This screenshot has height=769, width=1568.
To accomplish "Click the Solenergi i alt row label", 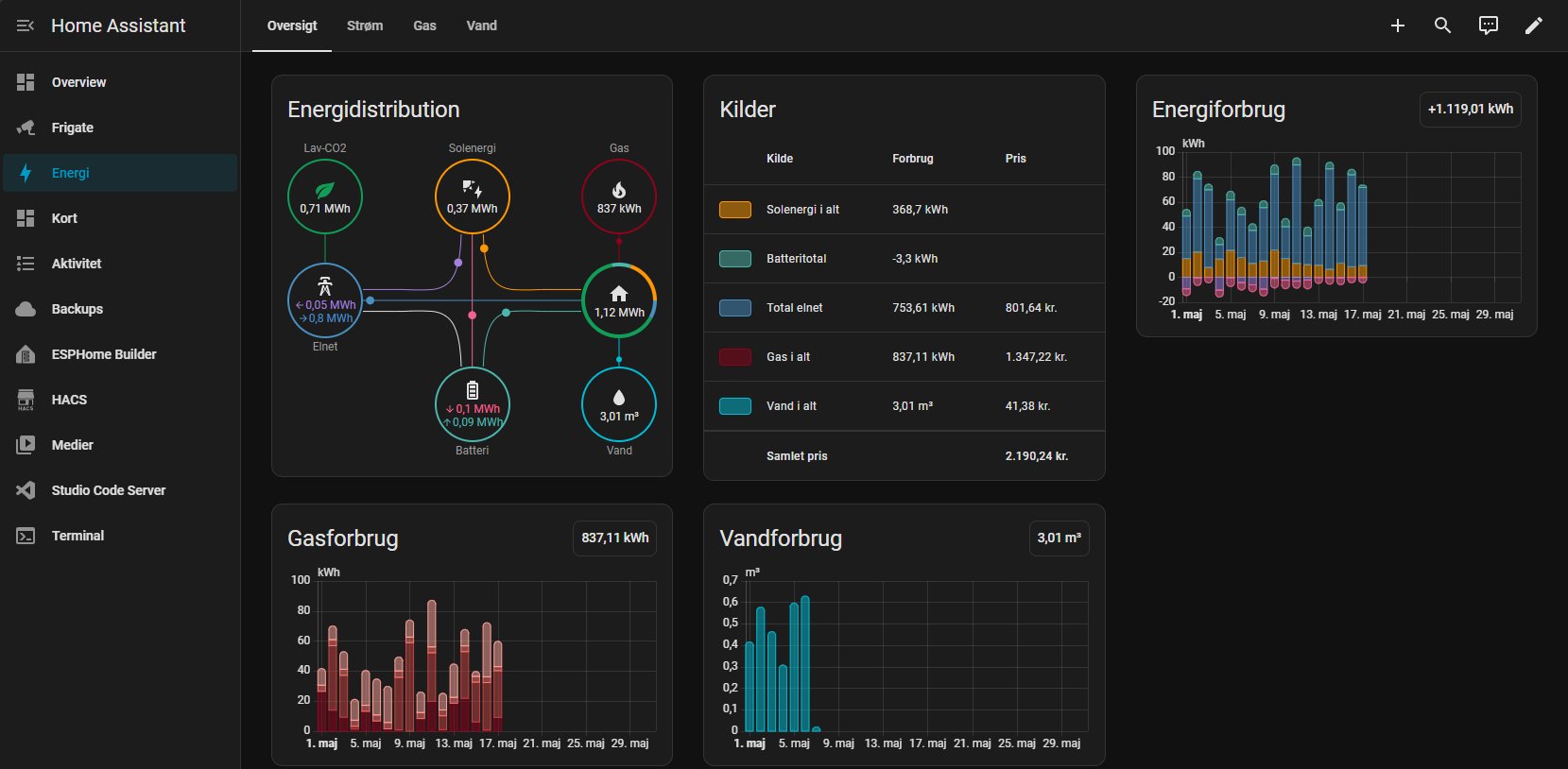I will coord(802,210).
